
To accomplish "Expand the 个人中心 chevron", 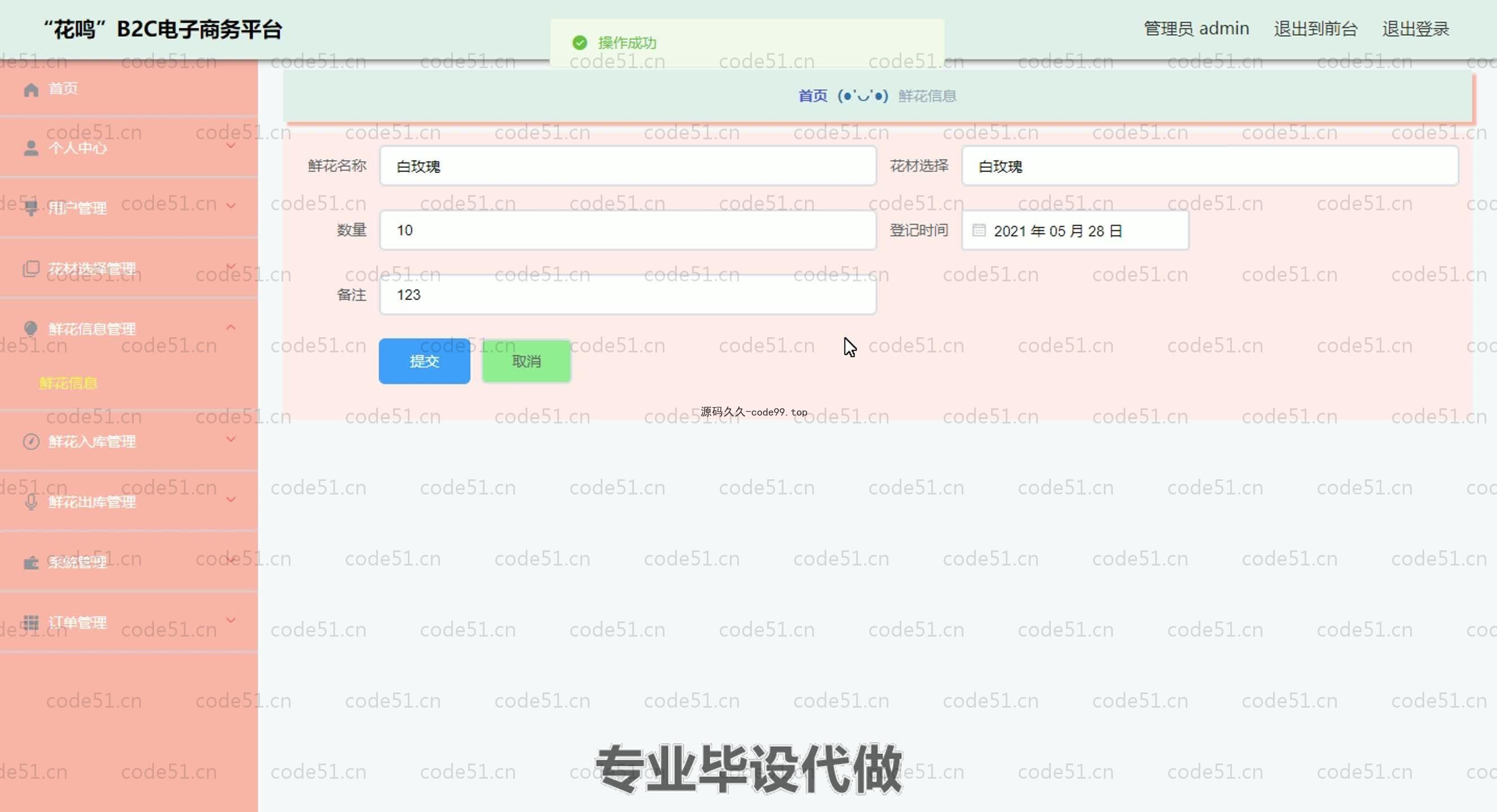I will pos(231,146).
